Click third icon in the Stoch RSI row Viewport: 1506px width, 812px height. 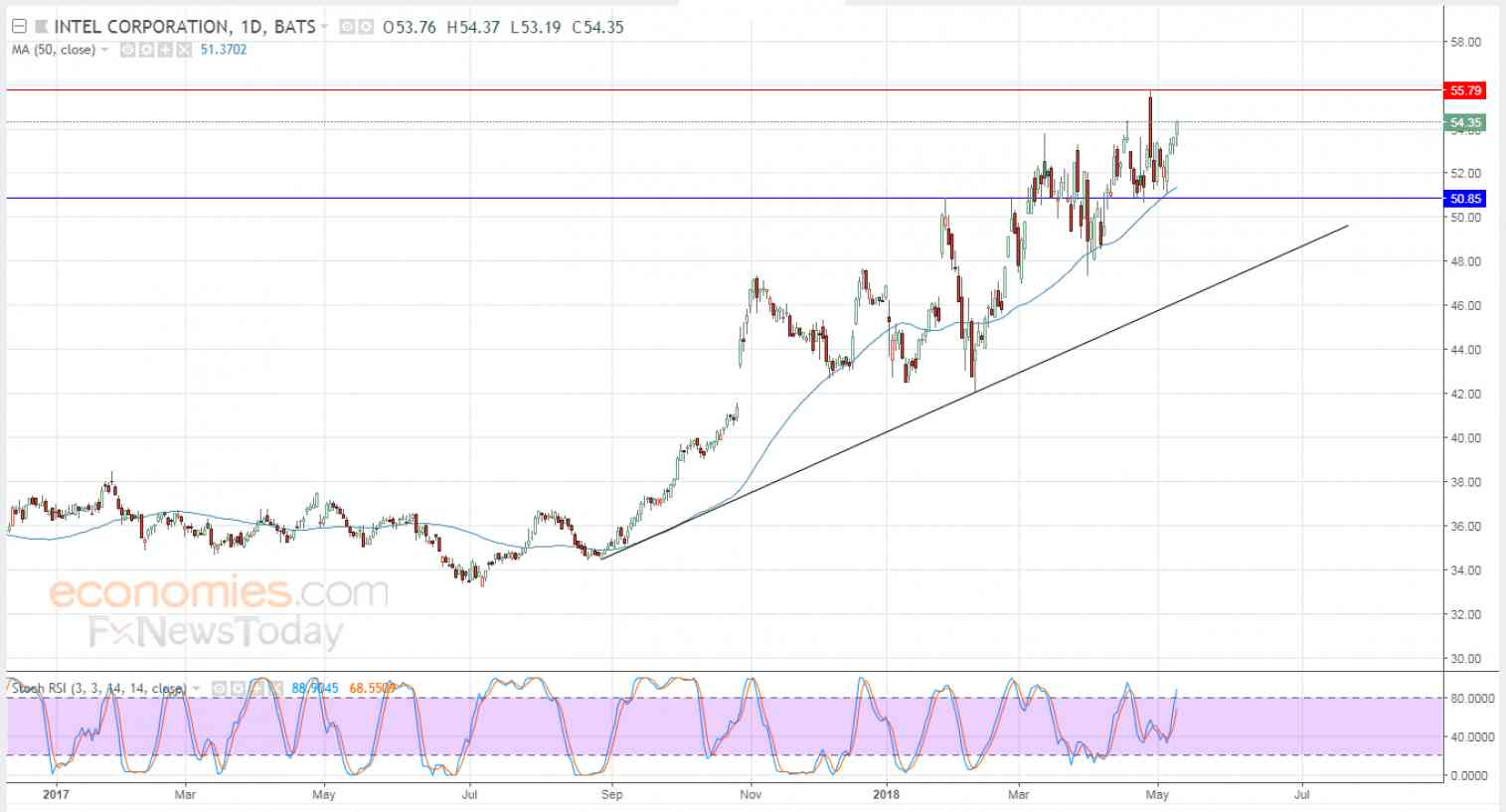click(x=257, y=688)
